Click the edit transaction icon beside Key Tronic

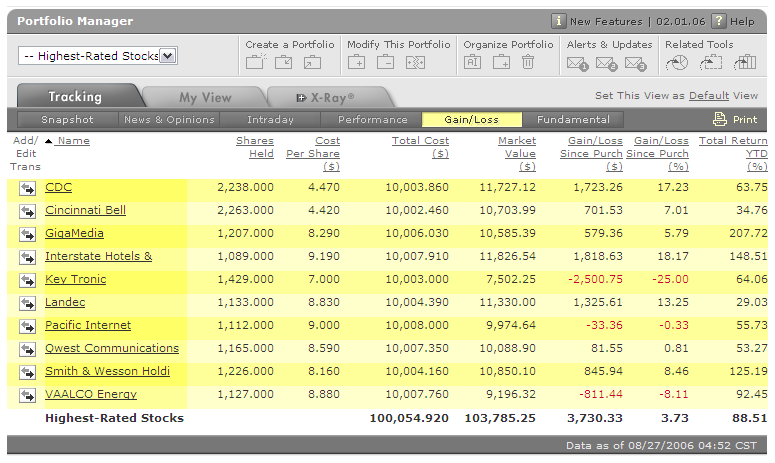pos(26,280)
